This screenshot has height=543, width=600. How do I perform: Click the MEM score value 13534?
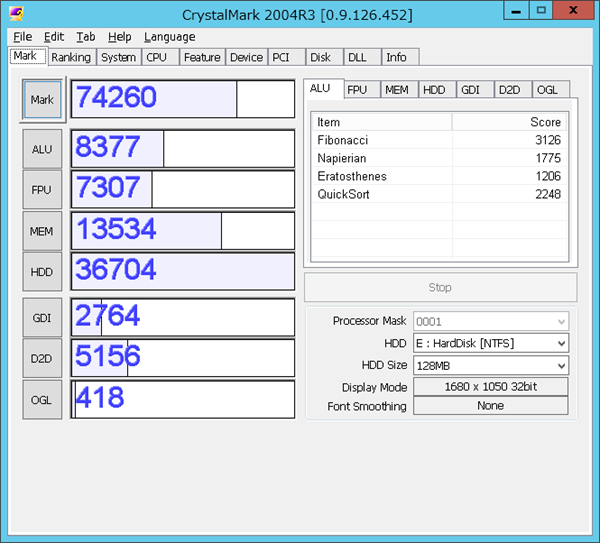(116, 229)
